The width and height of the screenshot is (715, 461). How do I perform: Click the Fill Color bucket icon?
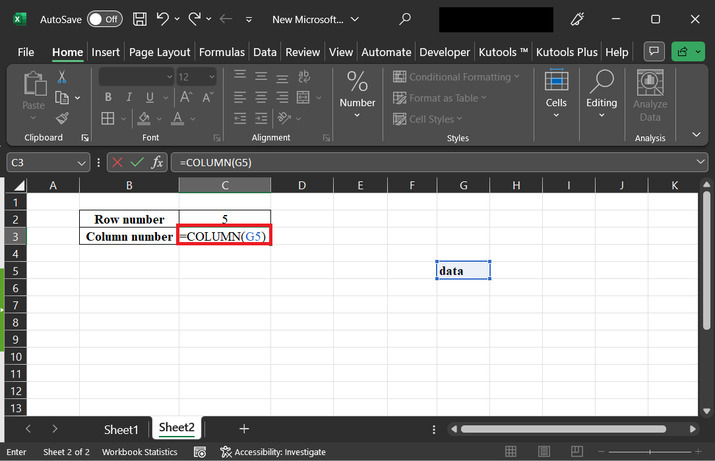[144, 119]
